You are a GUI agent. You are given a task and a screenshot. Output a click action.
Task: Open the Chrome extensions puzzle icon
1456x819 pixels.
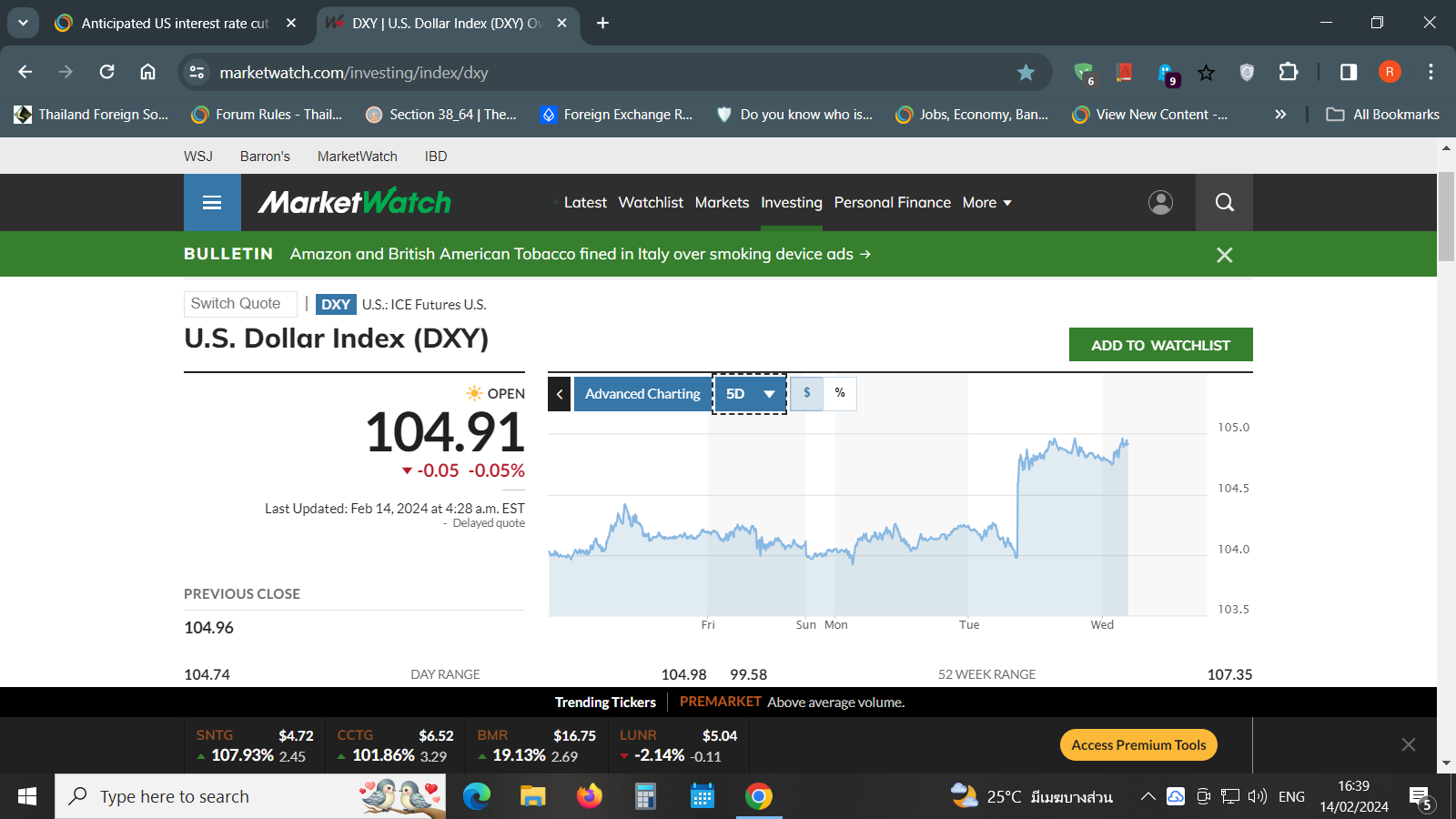(1289, 72)
